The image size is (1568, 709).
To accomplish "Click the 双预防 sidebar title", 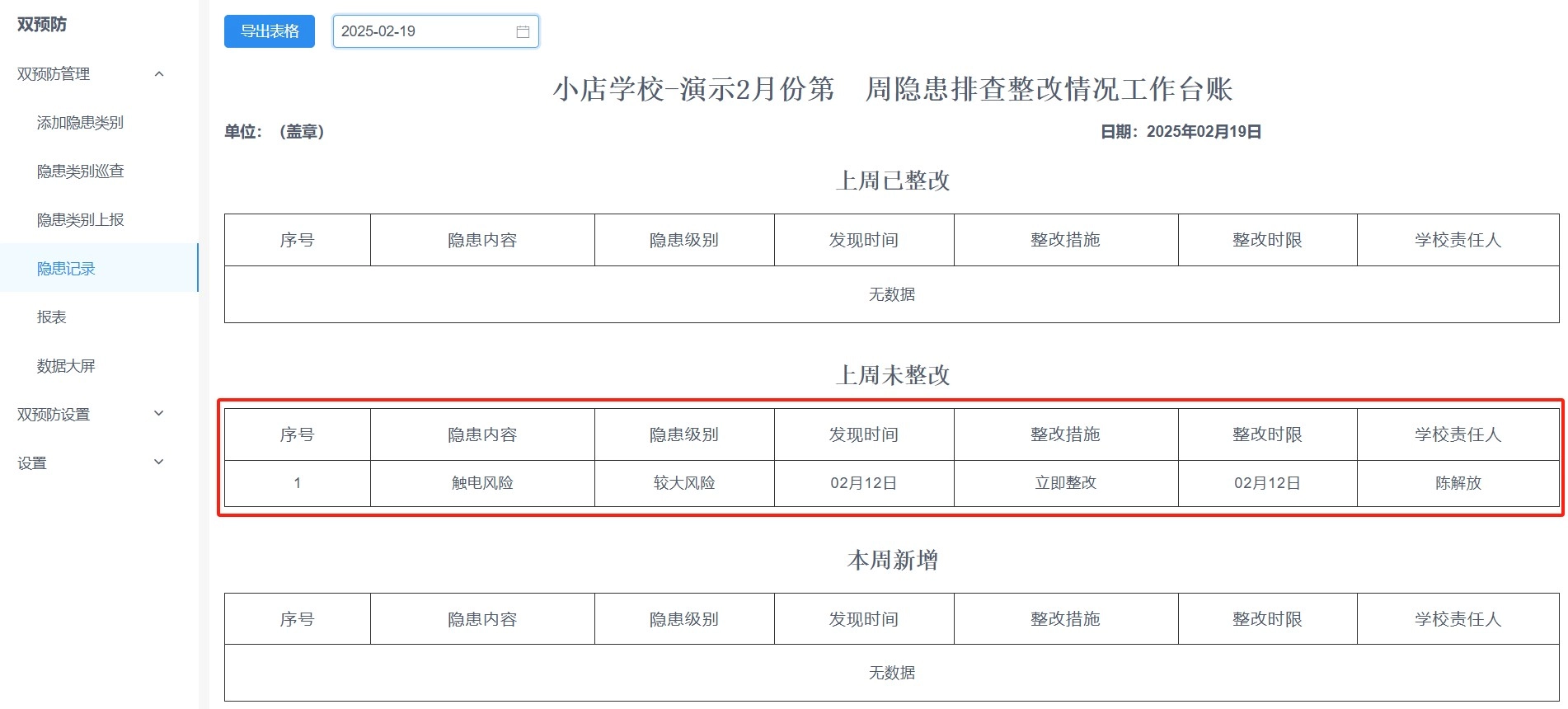I will pos(42,25).
